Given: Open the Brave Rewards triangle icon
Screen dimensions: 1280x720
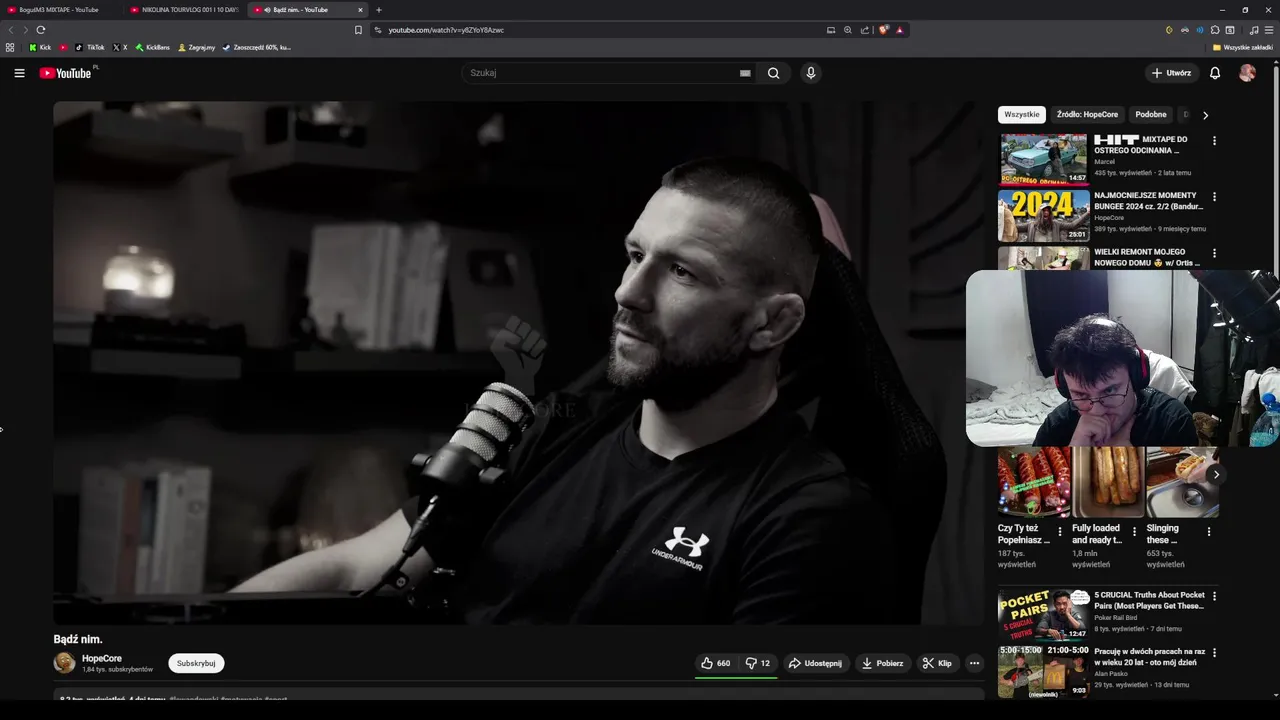Looking at the screenshot, I should (x=899, y=30).
